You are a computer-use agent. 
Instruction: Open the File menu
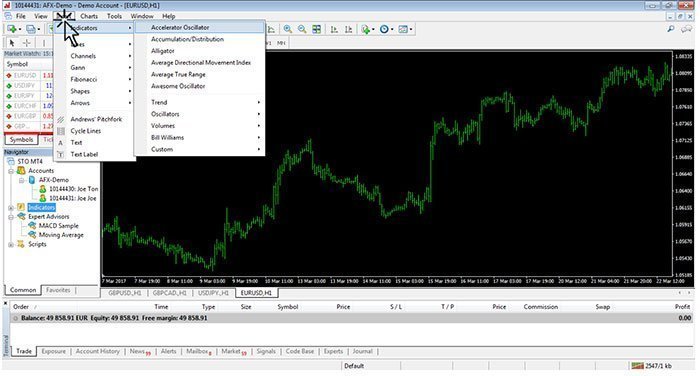pyautogui.click(x=21, y=16)
